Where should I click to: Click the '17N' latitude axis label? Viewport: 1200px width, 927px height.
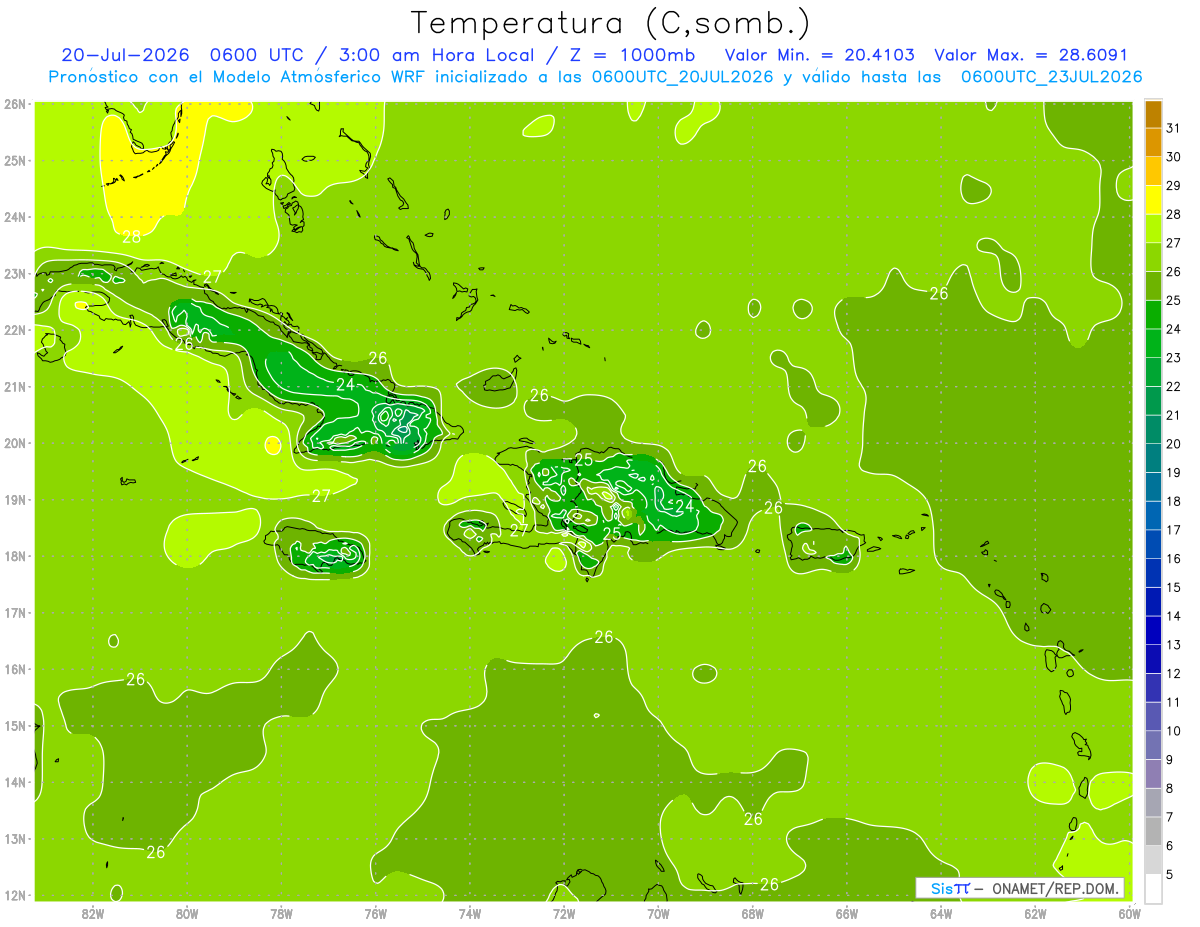click(14, 613)
